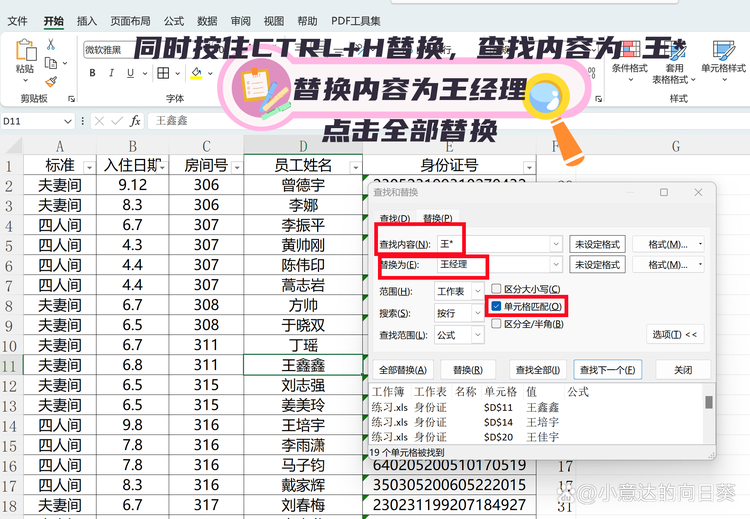Open clipboard group dialog launcher
The image size is (750, 519).
point(71,99)
